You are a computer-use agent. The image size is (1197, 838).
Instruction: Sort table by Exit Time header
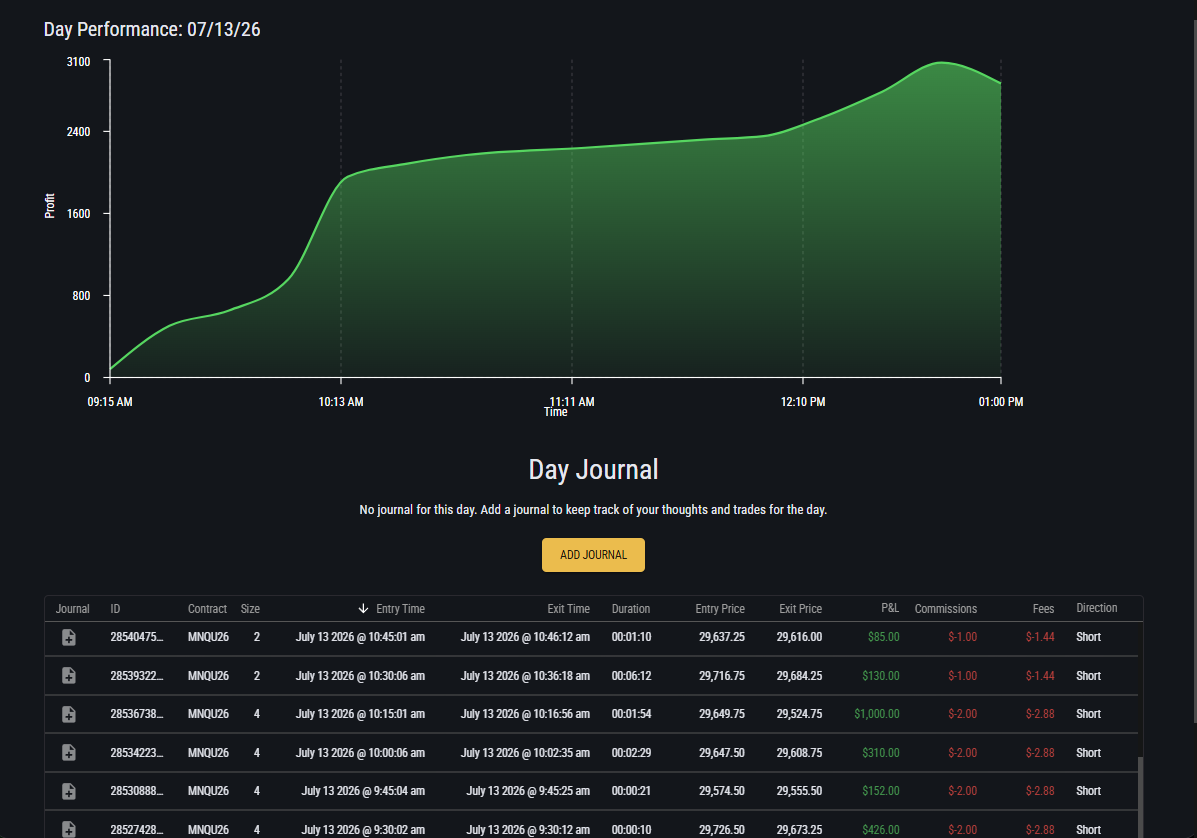568,608
